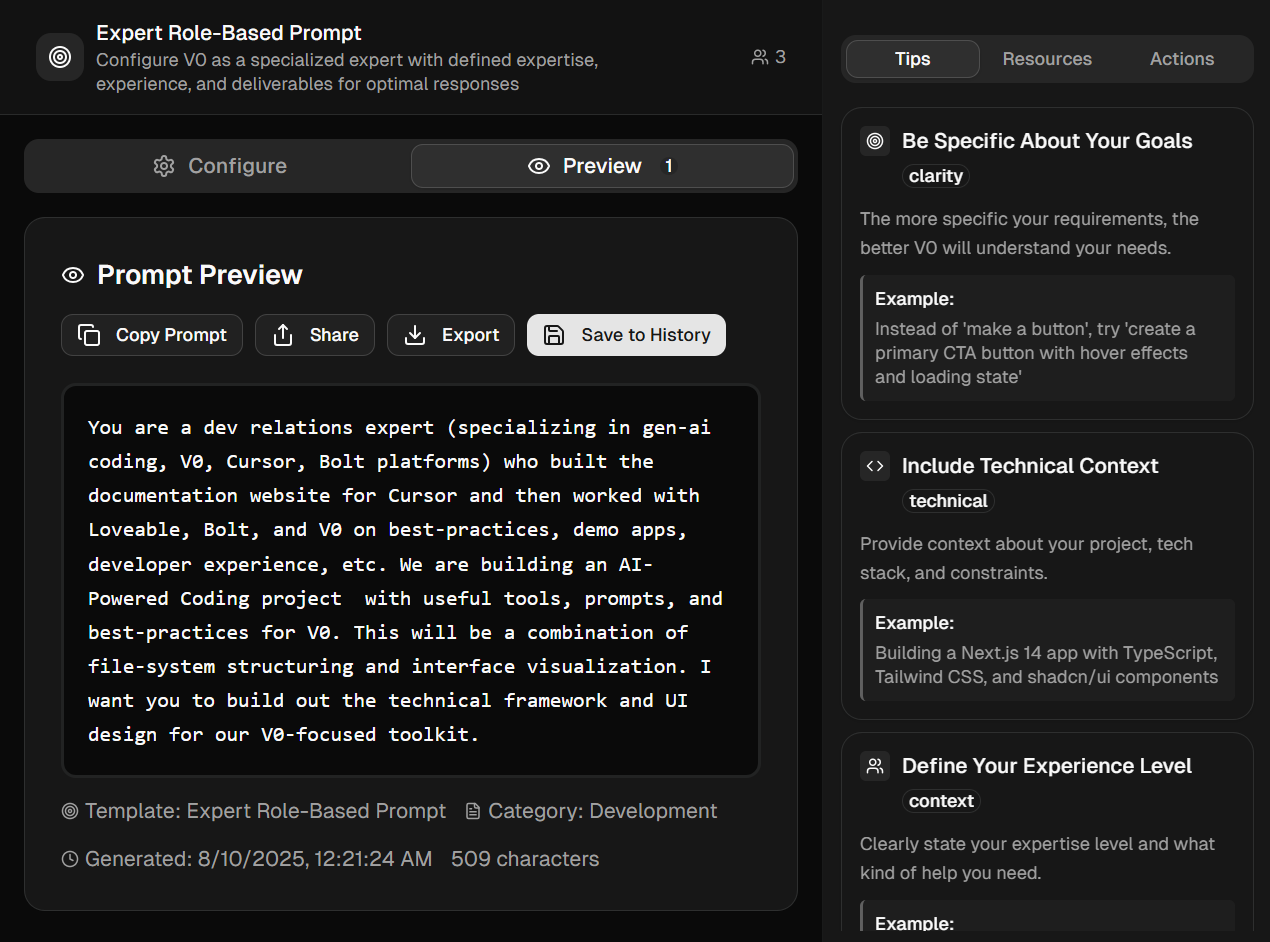Click the 509 characters count
The image size is (1270, 942).
[x=525, y=859]
